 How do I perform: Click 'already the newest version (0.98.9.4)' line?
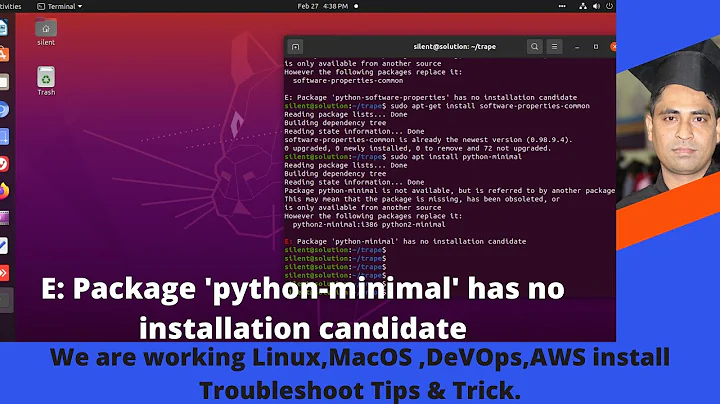click(x=428, y=140)
